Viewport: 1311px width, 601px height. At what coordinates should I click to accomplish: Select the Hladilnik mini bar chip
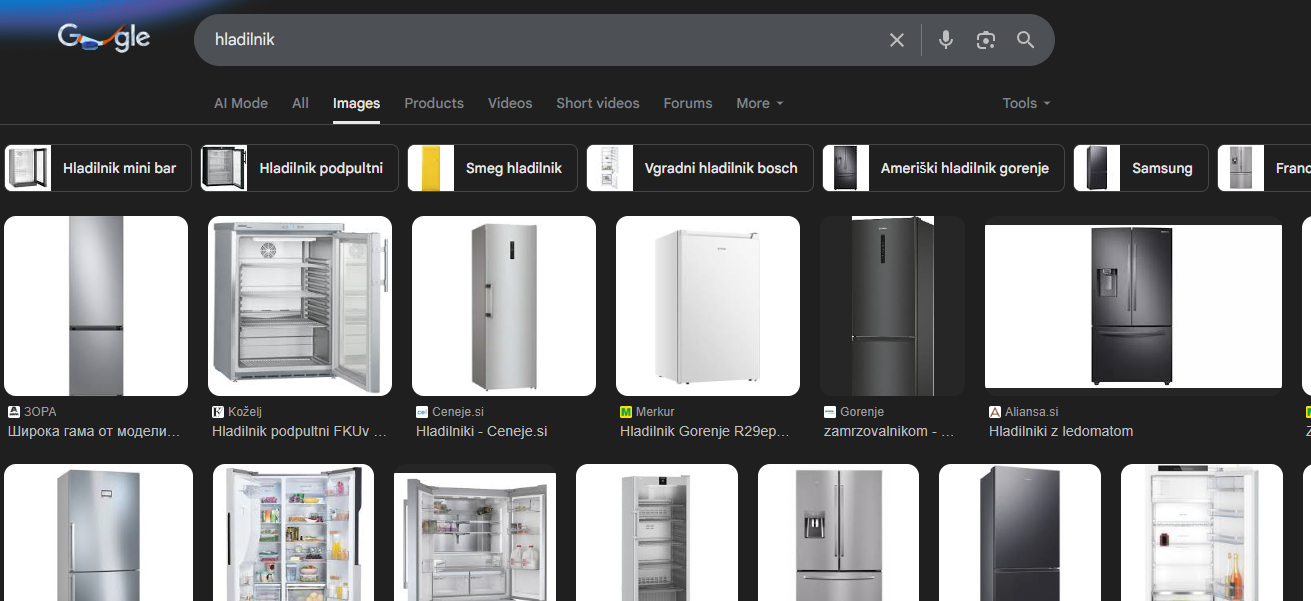pyautogui.click(x=97, y=168)
